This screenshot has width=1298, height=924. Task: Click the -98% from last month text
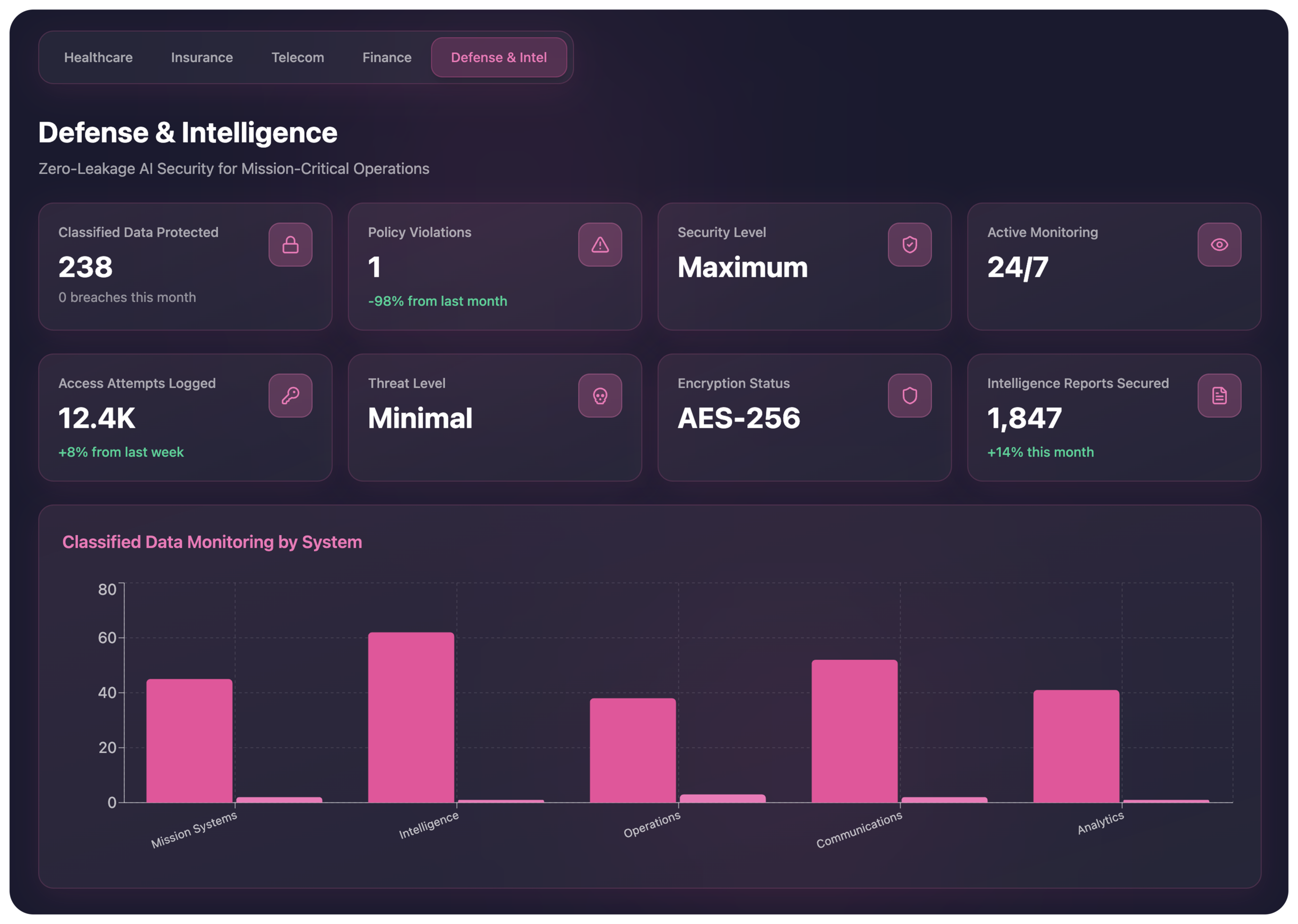[x=437, y=301]
